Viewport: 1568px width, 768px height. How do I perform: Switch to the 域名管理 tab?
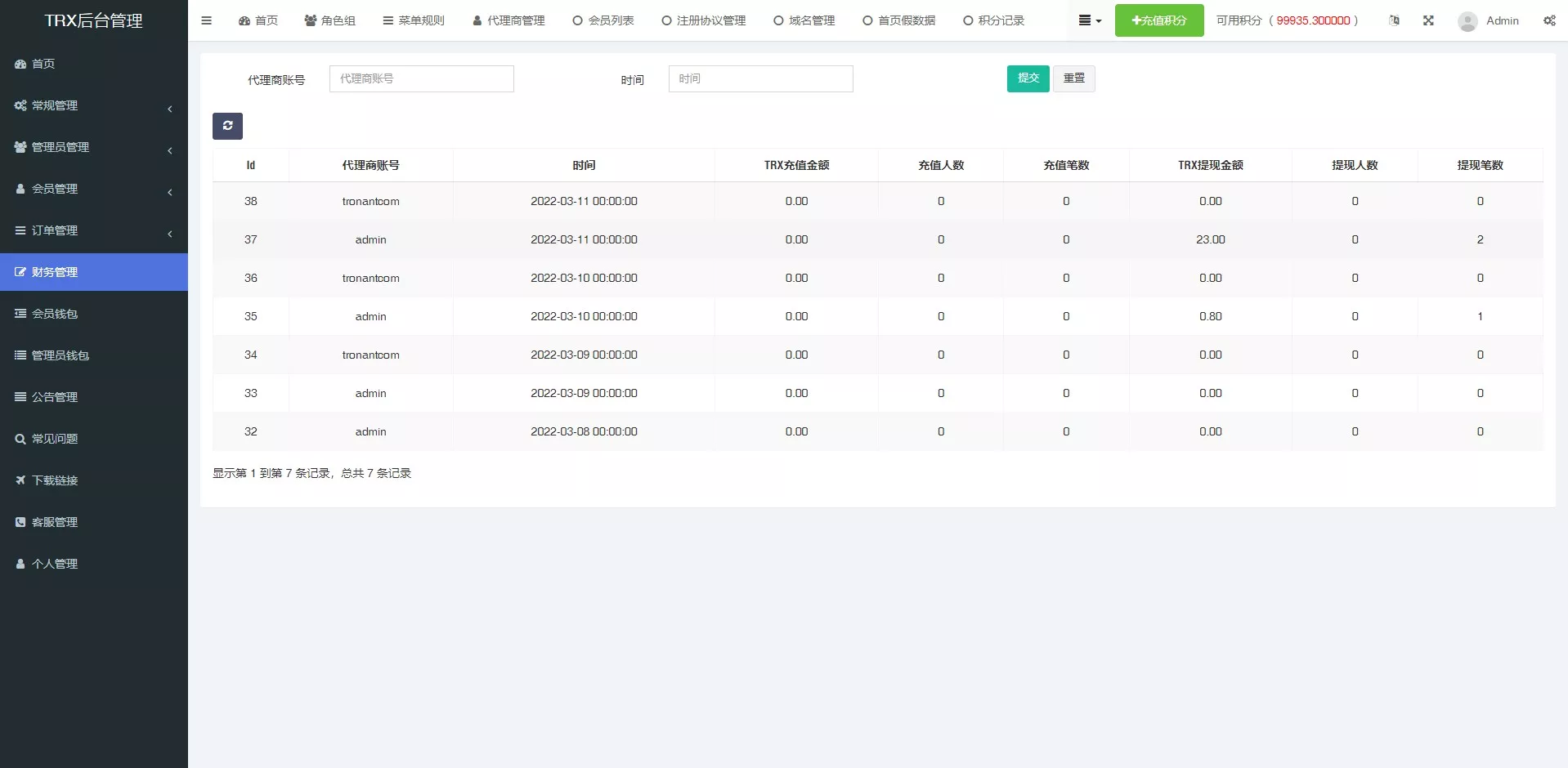(x=804, y=20)
